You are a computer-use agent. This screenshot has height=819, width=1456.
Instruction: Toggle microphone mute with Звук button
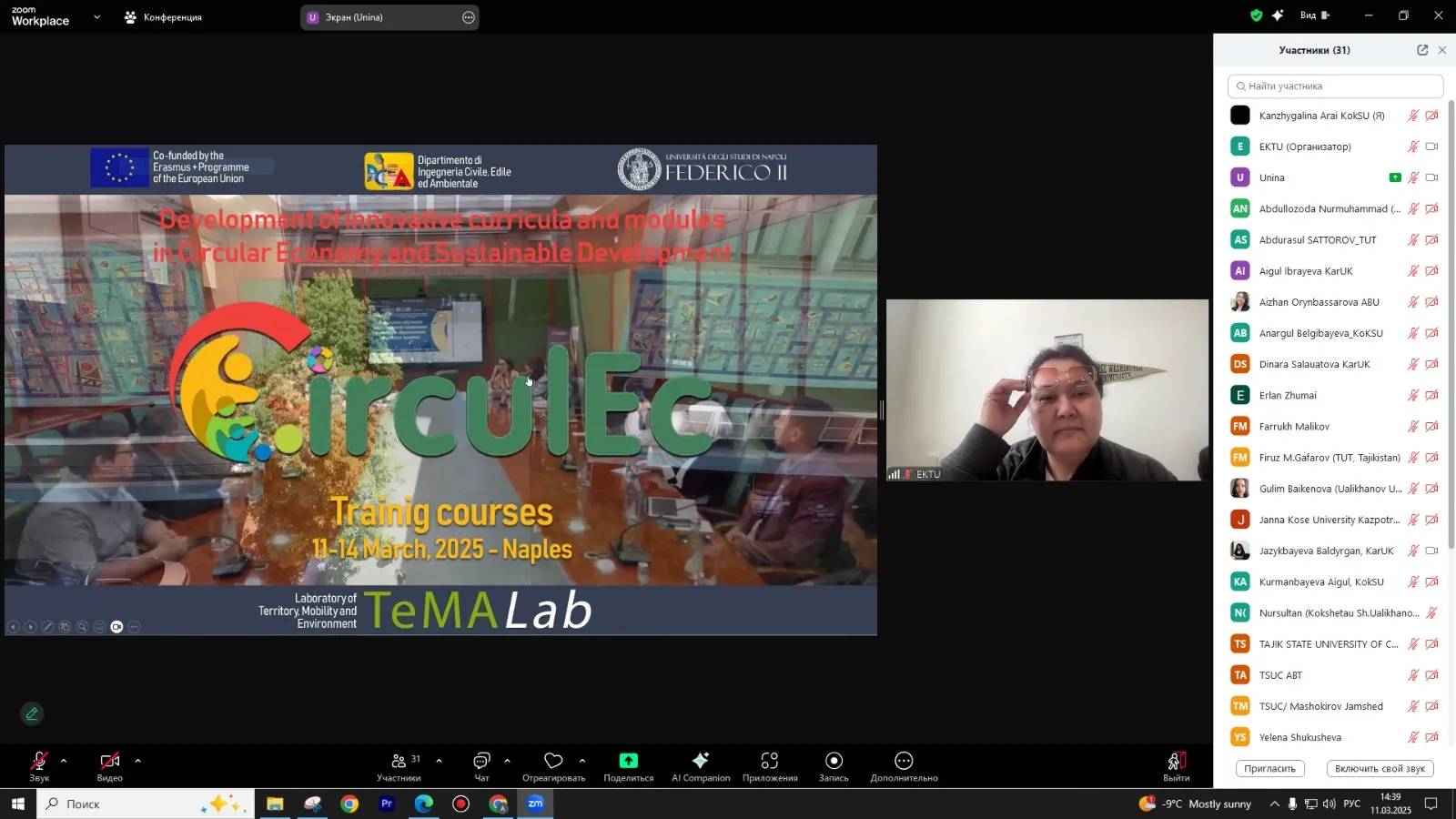click(39, 762)
